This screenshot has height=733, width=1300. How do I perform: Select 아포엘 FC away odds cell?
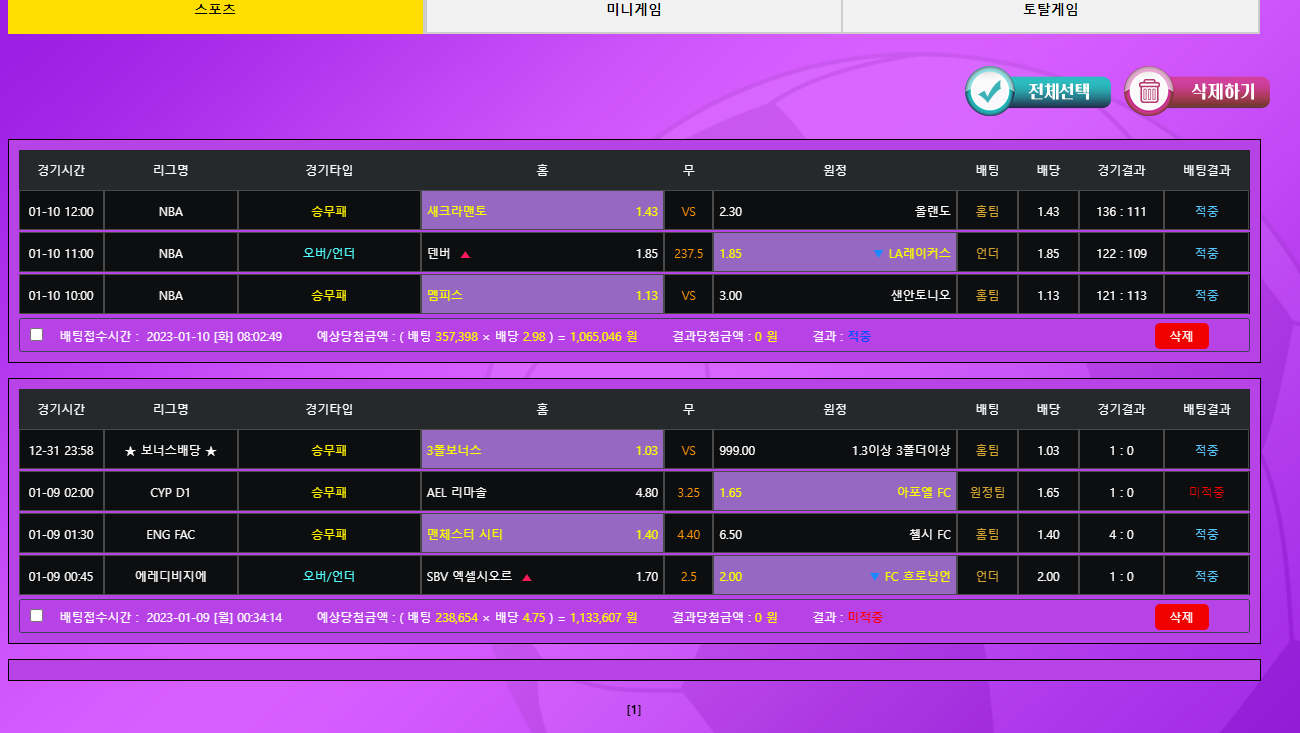coord(834,492)
